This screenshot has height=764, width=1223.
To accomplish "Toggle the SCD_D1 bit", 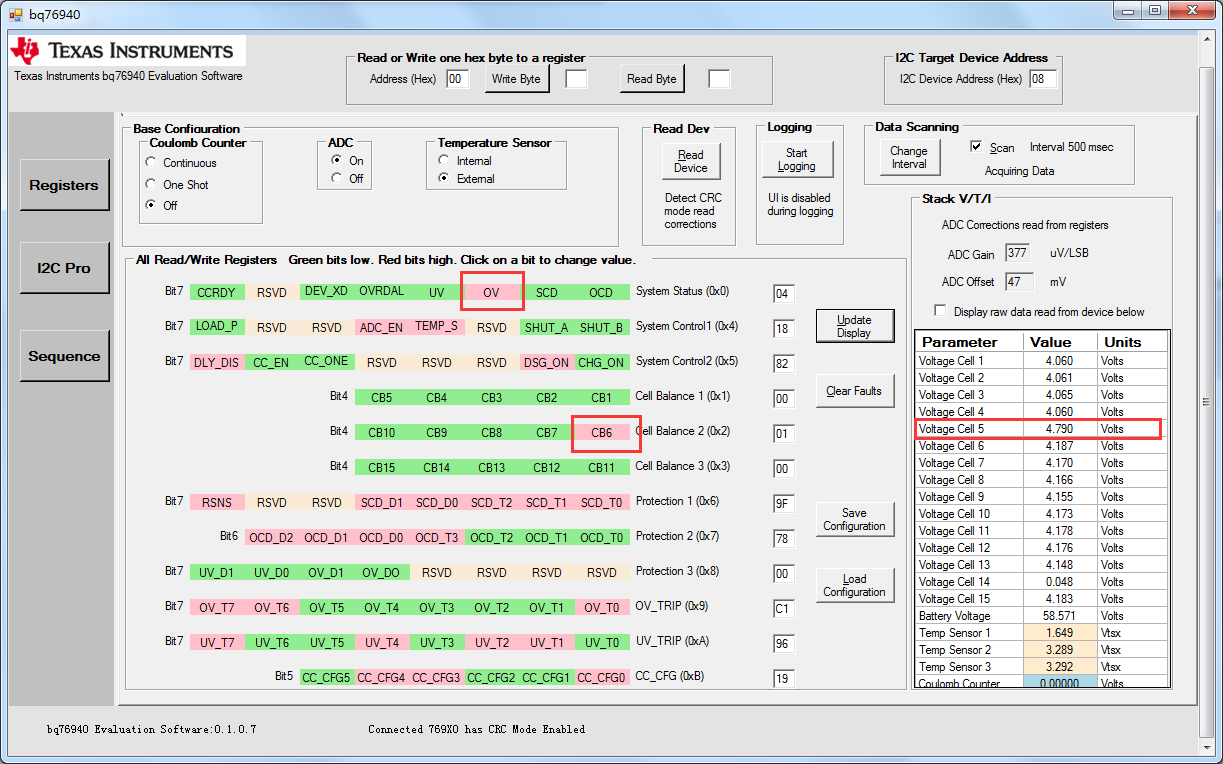I will point(382,502).
